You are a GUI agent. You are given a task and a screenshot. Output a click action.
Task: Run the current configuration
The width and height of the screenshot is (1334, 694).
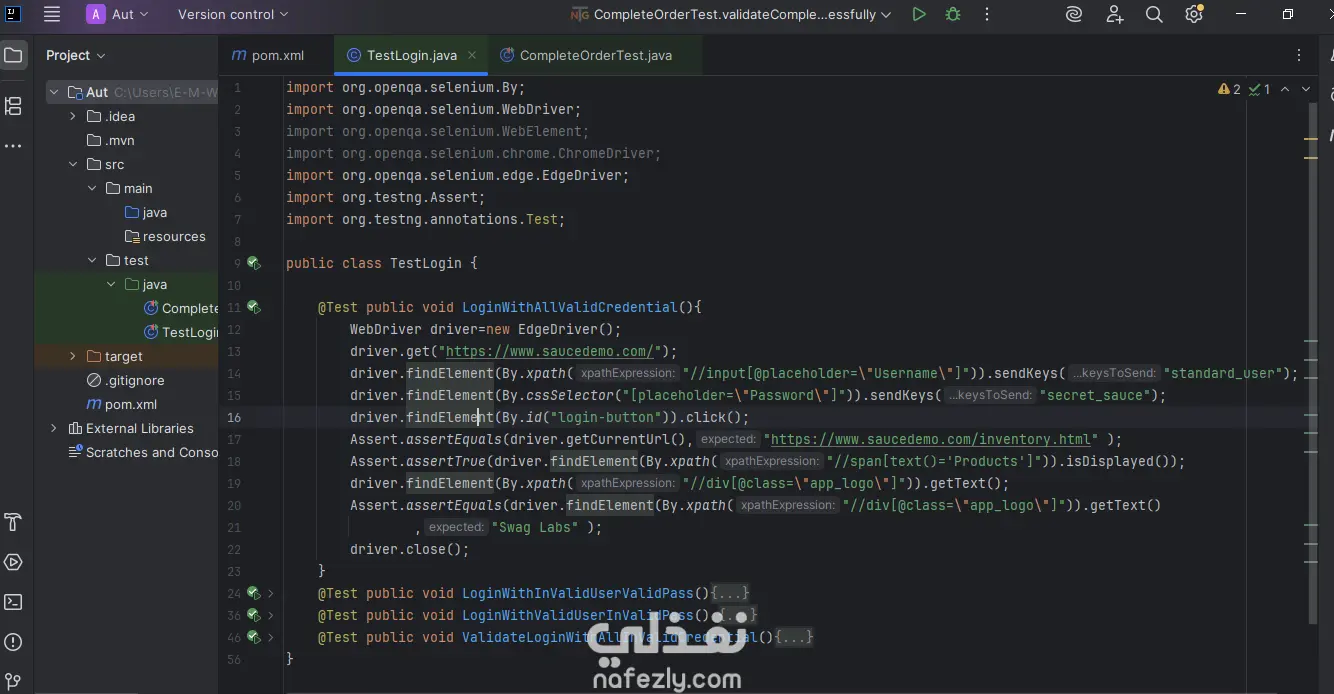[x=919, y=14]
